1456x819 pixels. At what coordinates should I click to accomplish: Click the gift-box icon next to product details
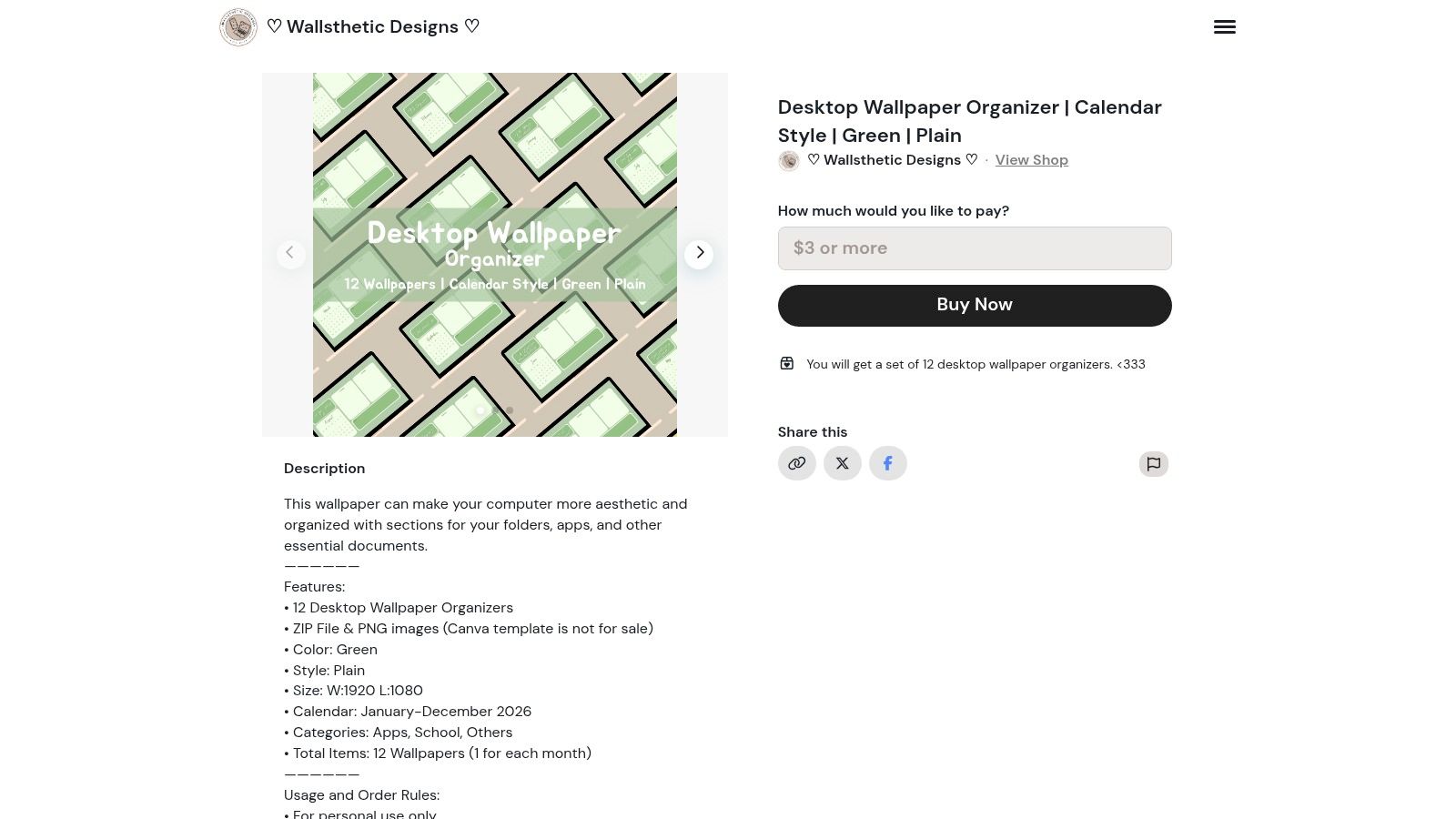pyautogui.click(x=786, y=363)
